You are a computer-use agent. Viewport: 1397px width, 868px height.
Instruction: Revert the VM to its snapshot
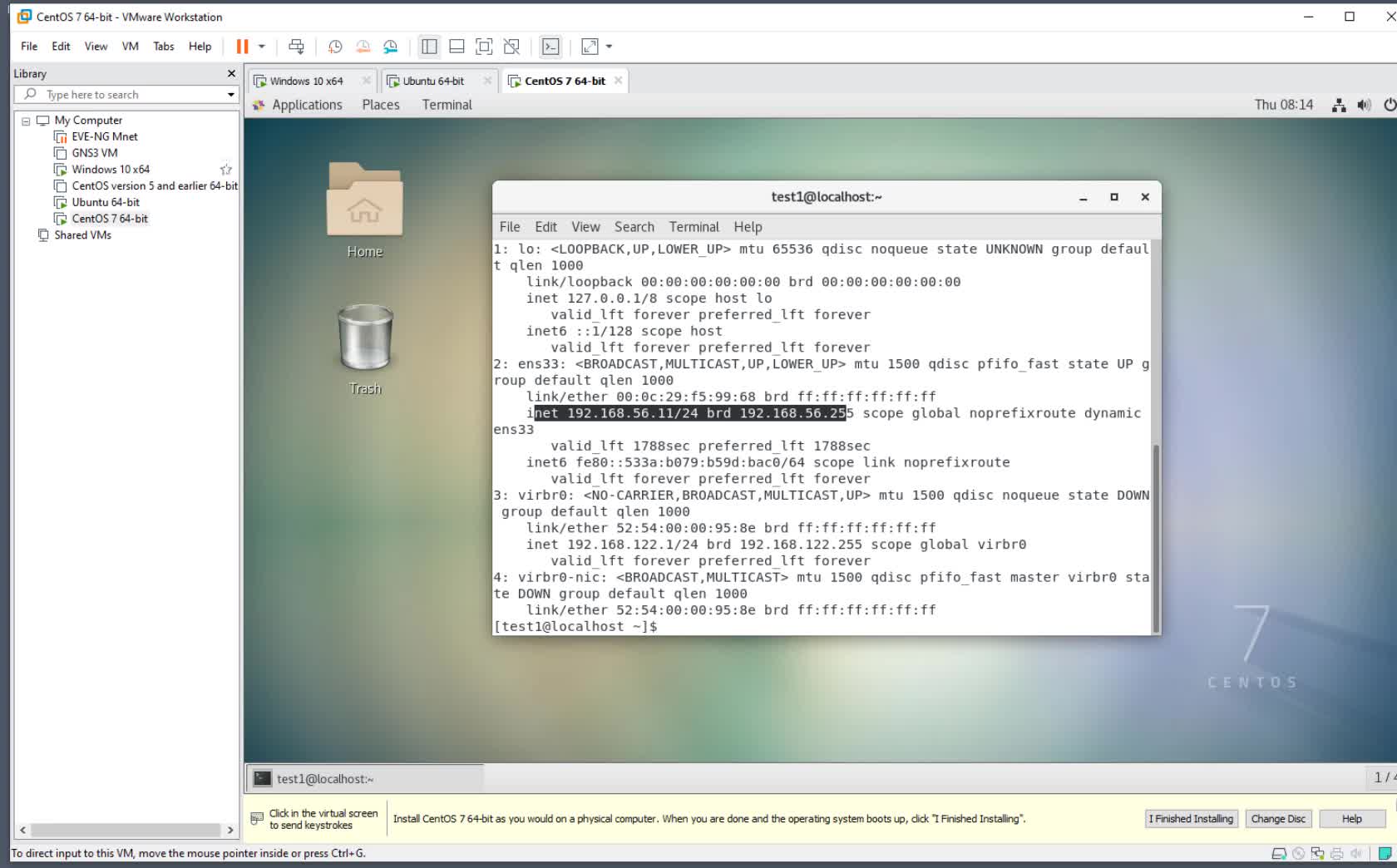(x=363, y=47)
